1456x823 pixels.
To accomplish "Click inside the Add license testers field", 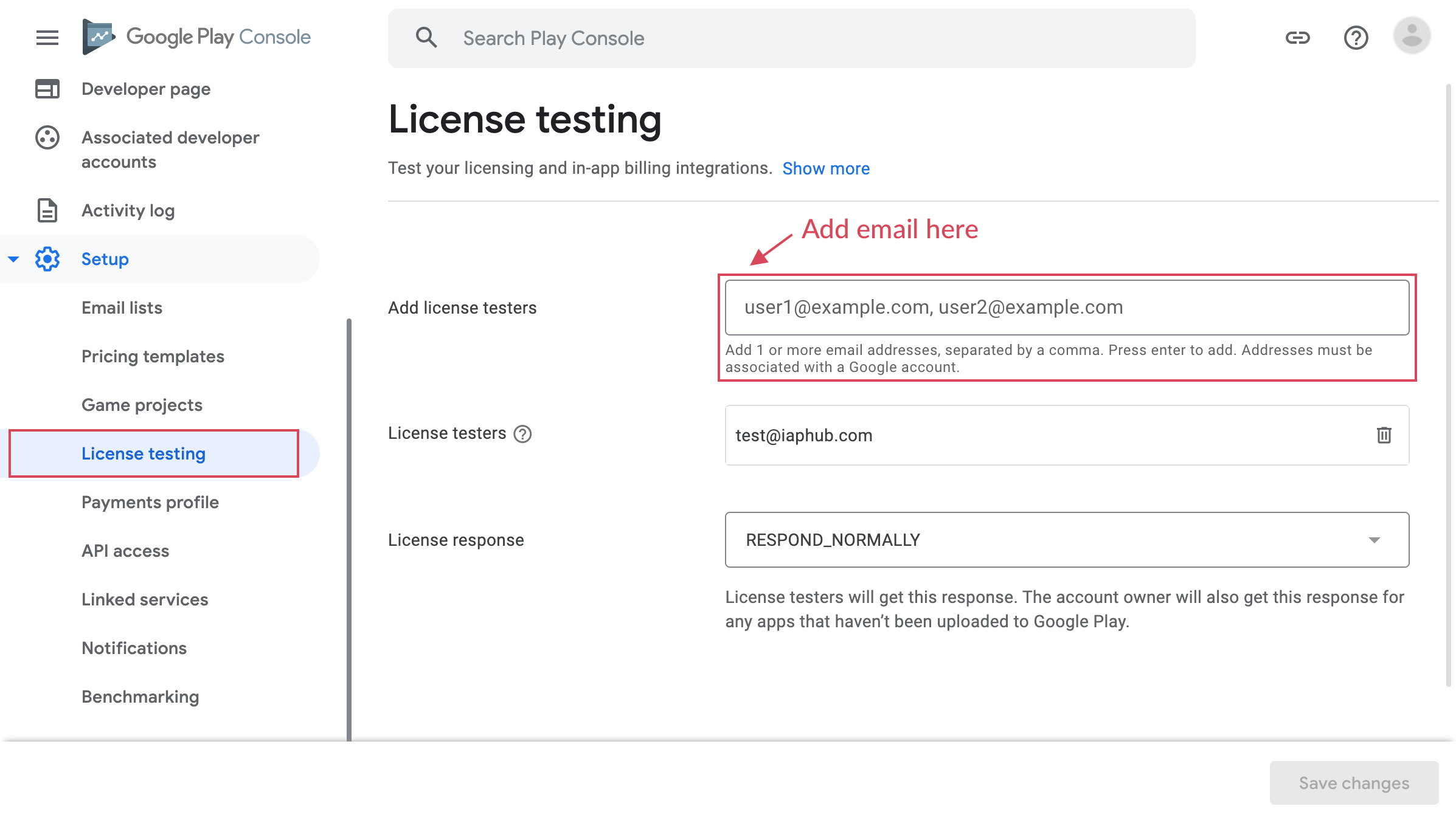I will tap(1067, 307).
